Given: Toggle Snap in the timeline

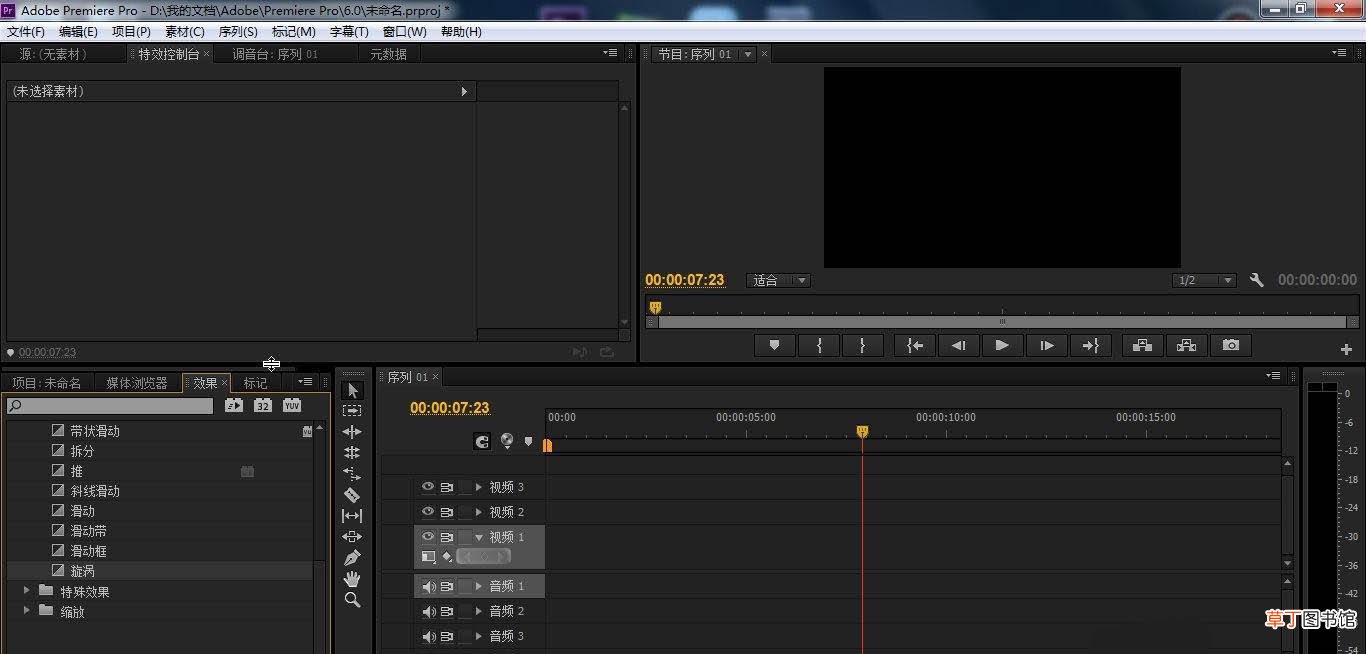Looking at the screenshot, I should (x=482, y=441).
